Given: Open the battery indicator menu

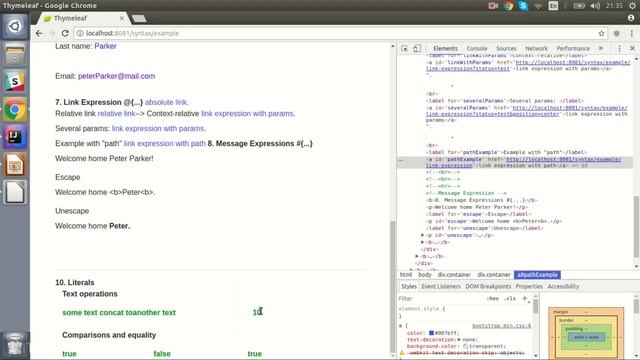Looking at the screenshot, I should (x=579, y=6).
